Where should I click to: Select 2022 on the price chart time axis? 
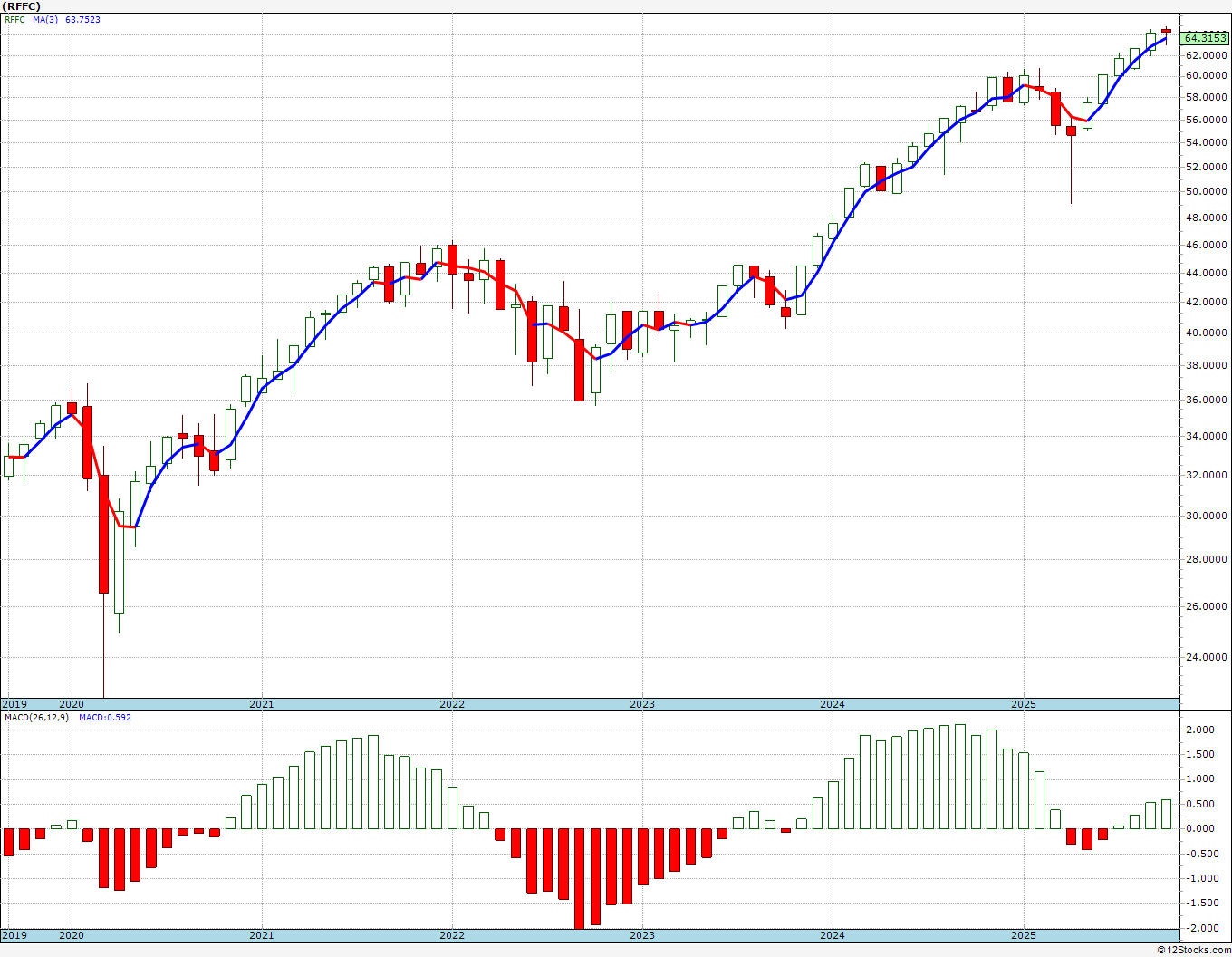[x=451, y=704]
